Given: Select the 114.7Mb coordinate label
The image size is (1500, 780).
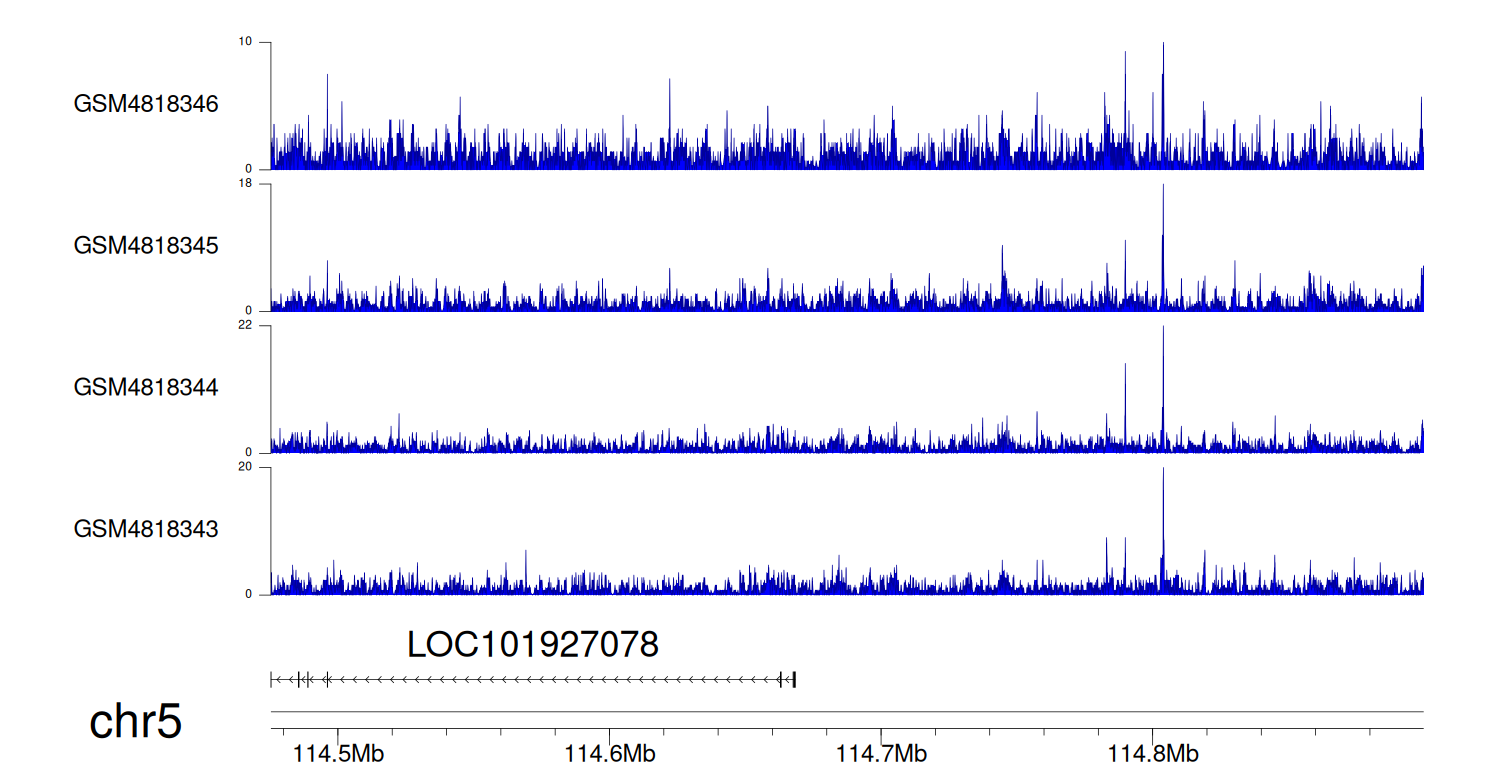Looking at the screenshot, I should pos(881,754).
